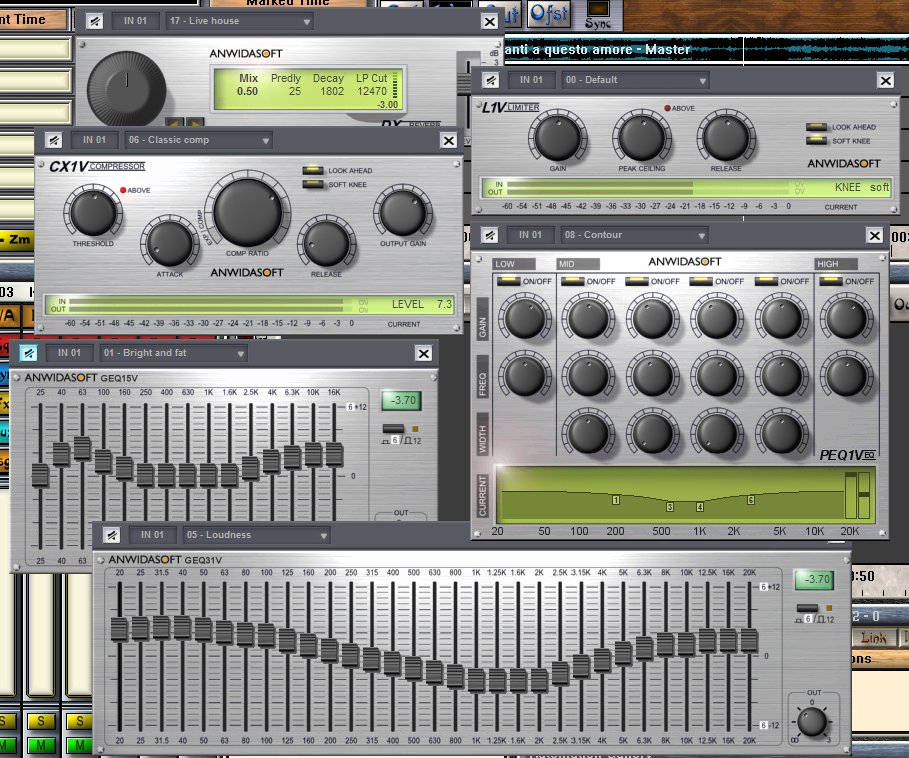Click the Ofst icon in top toolbar

point(548,14)
